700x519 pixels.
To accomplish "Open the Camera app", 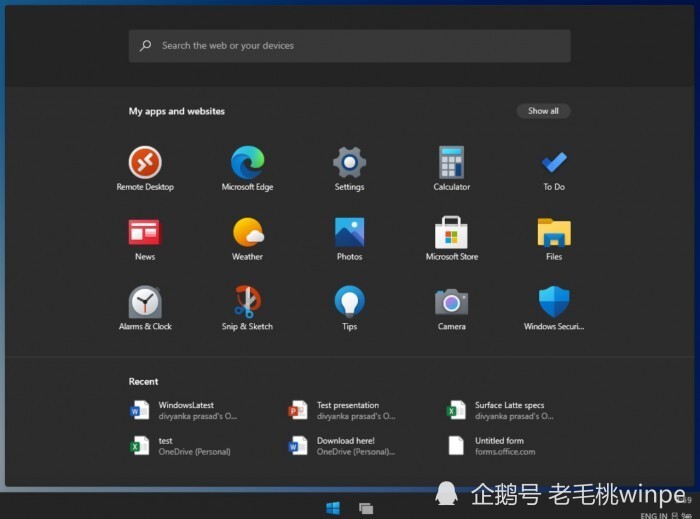I will pyautogui.click(x=452, y=308).
